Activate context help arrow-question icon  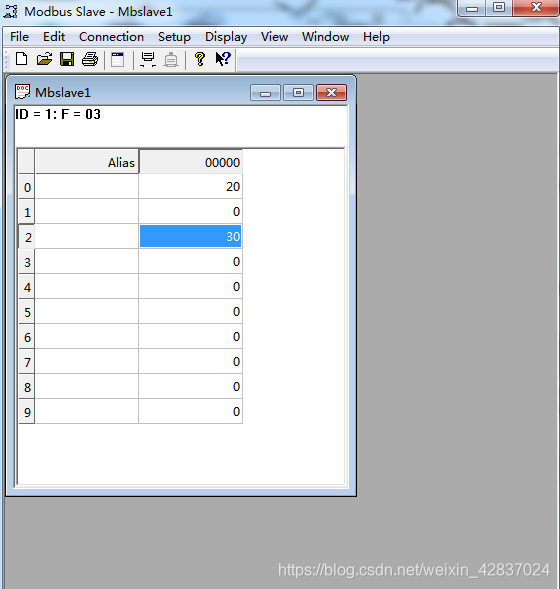223,59
